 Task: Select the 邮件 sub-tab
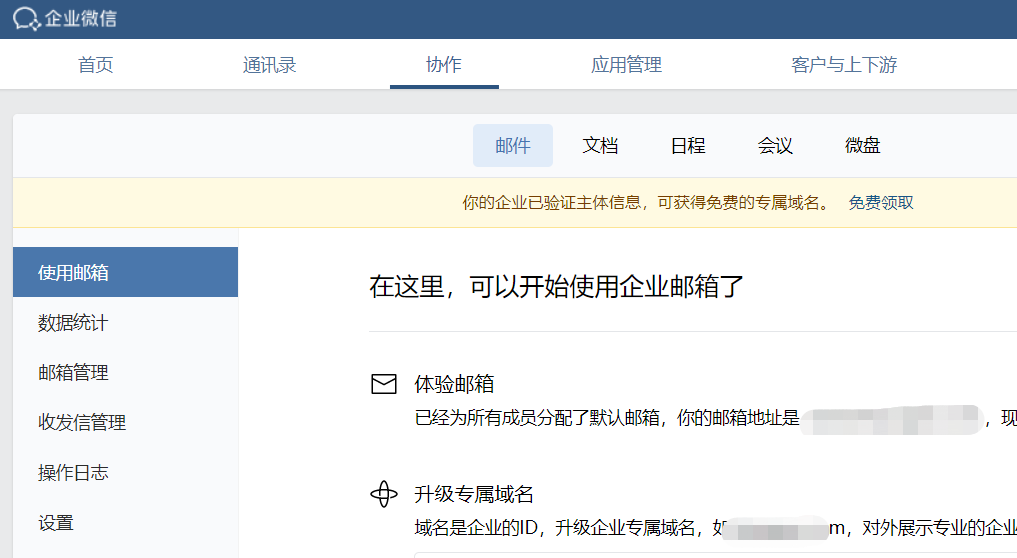pyautogui.click(x=513, y=146)
